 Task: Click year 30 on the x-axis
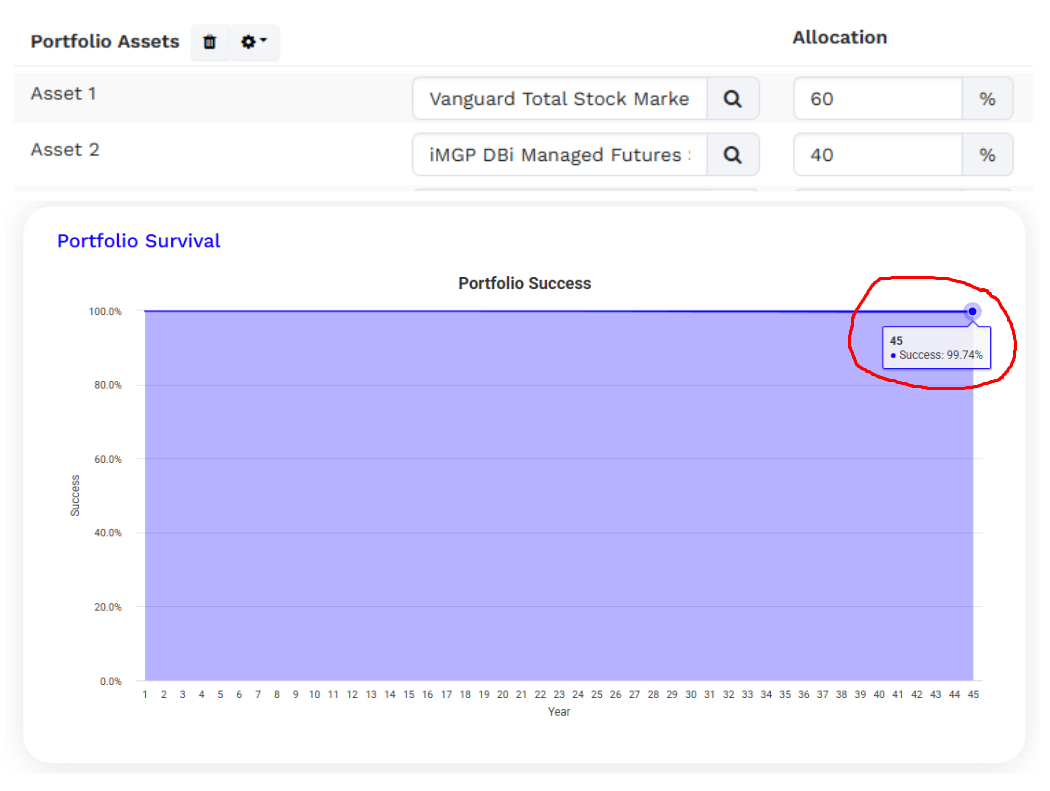(691, 695)
